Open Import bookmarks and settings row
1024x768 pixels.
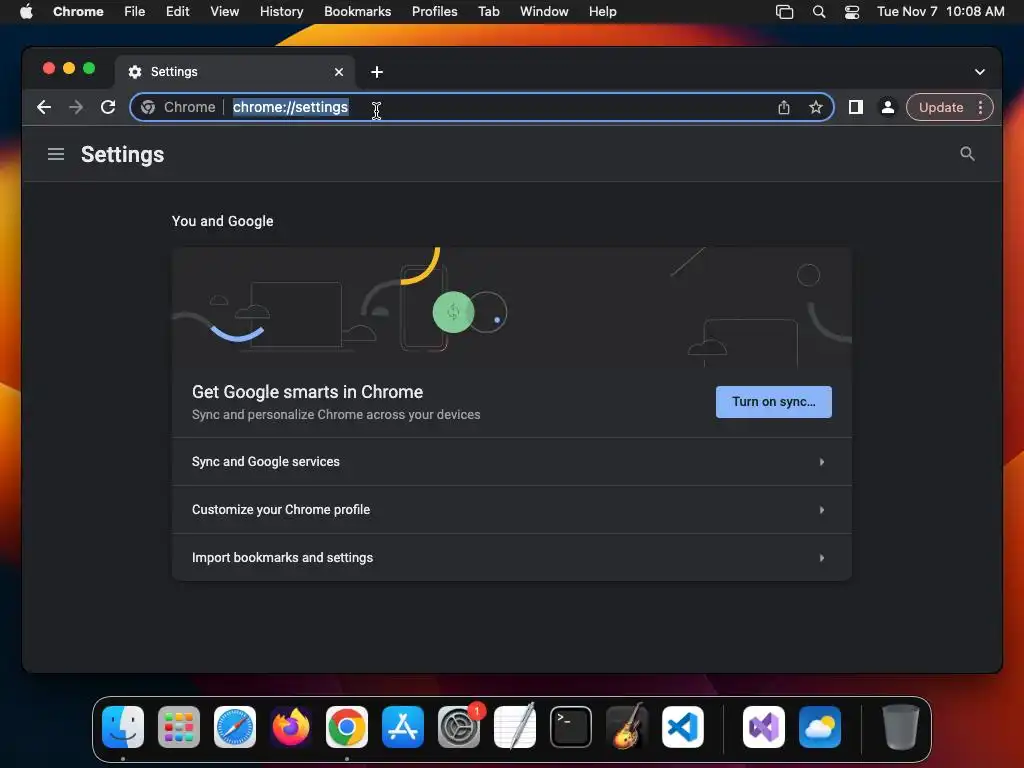(x=511, y=558)
